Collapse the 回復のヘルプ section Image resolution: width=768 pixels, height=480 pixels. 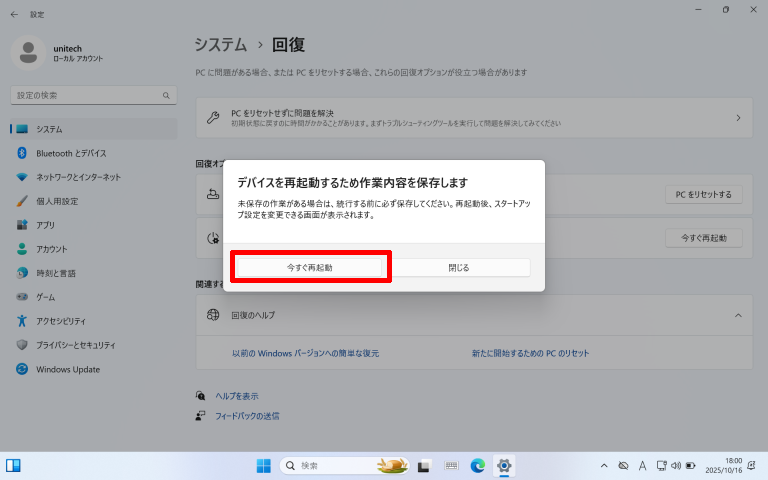tap(738, 315)
